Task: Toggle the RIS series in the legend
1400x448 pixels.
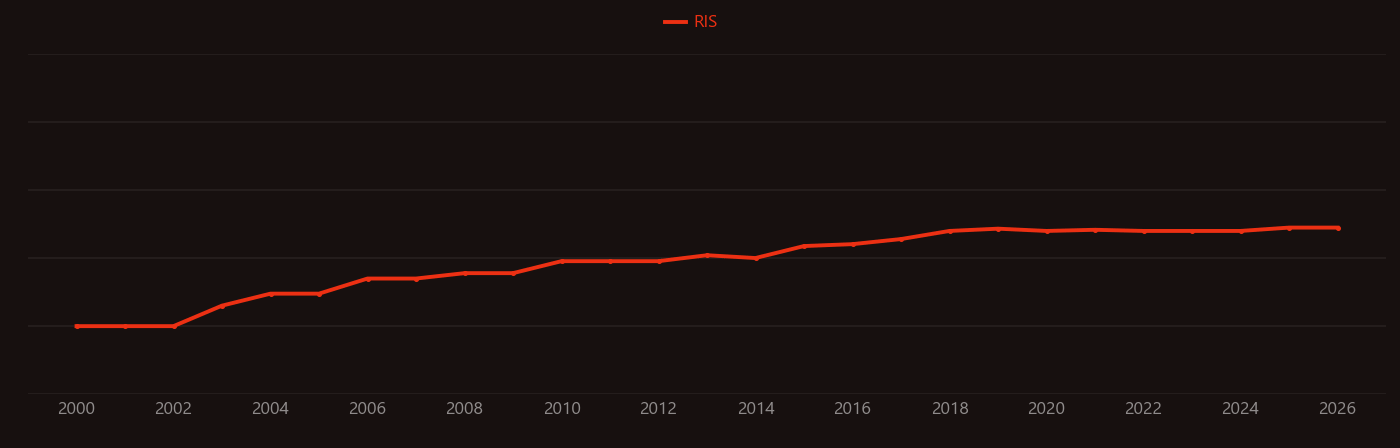Action: point(691,22)
